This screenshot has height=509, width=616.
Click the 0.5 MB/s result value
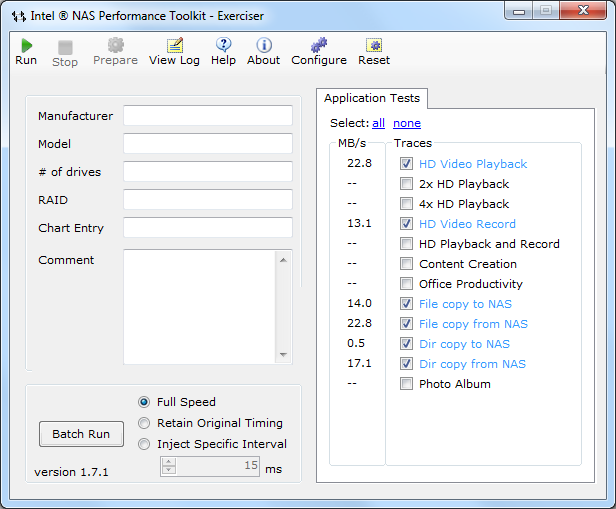point(356,343)
